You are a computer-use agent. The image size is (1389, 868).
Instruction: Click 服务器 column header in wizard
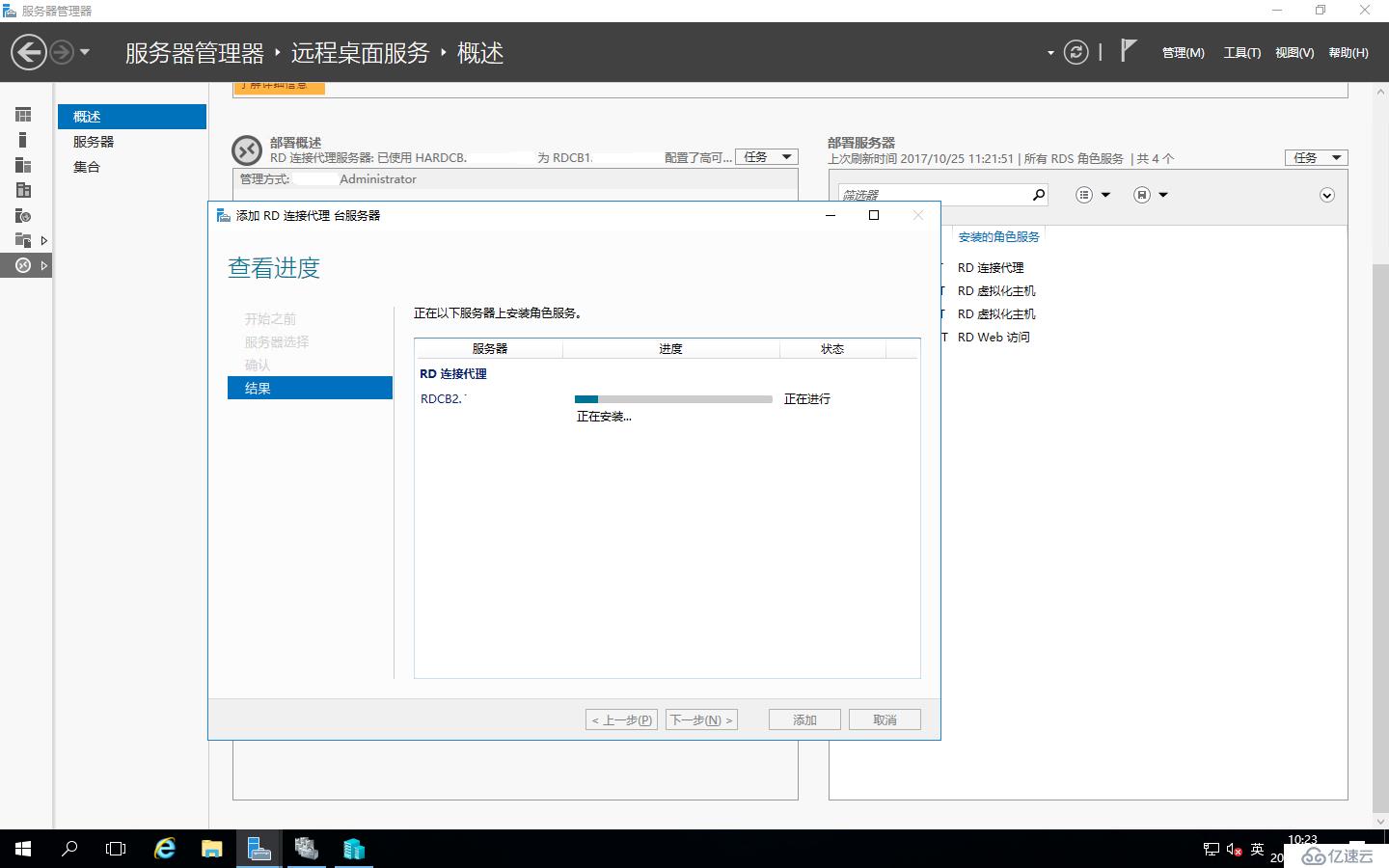coord(489,349)
